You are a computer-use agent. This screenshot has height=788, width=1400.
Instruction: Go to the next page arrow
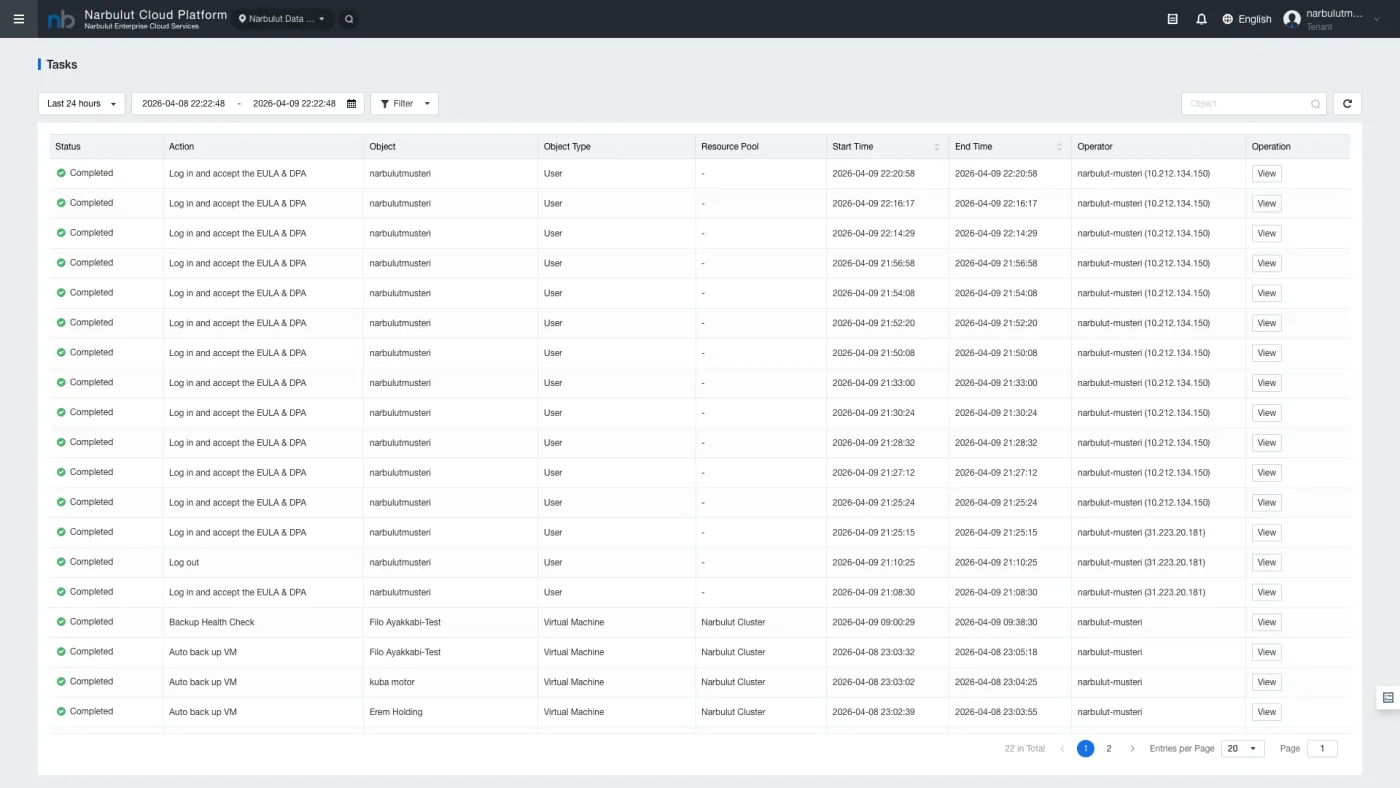coord(1132,749)
